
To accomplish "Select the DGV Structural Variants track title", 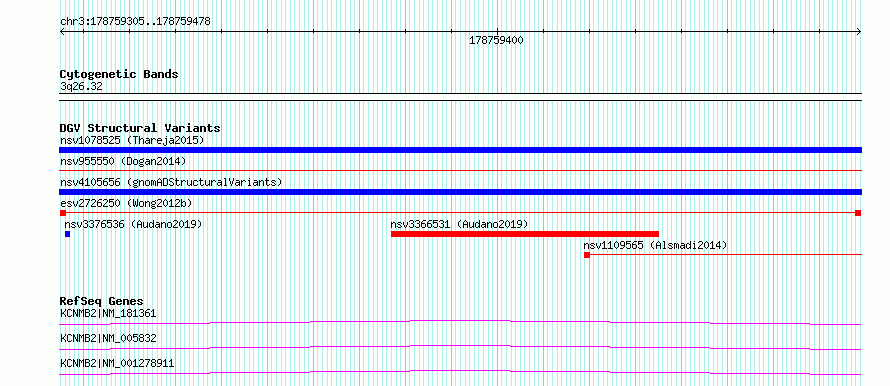I will coord(140,128).
